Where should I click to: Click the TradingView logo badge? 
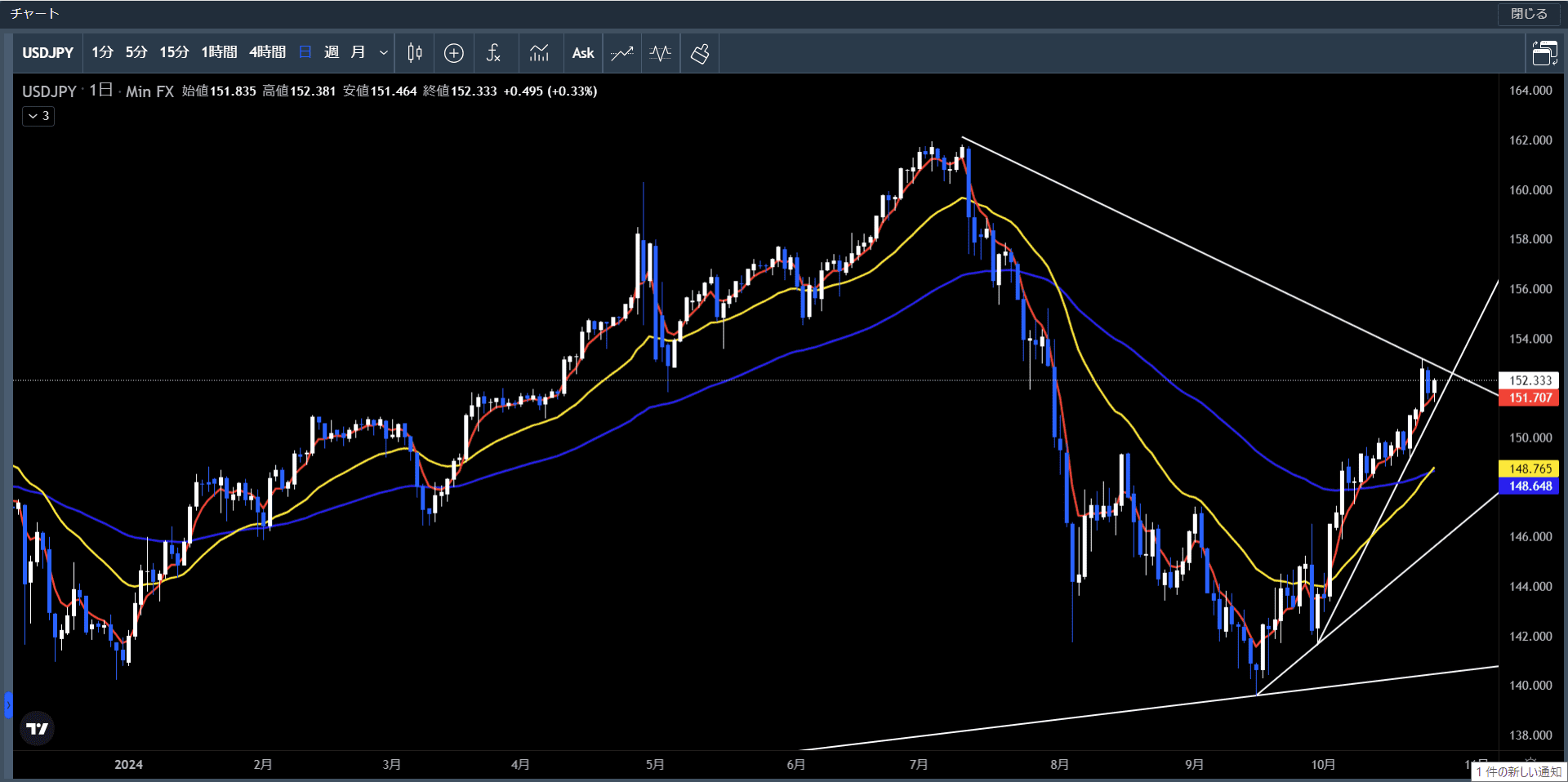[38, 728]
